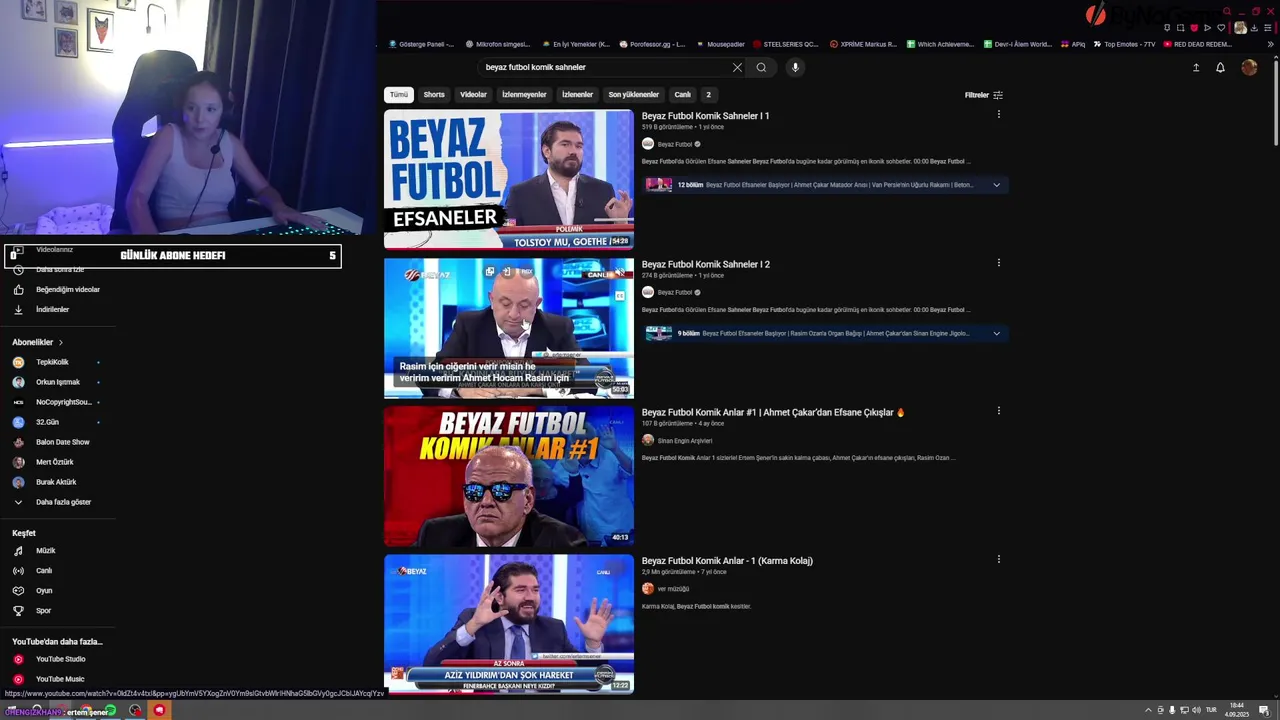Select the İzlenenler filter chip
This screenshot has height=720, width=1280.
(x=577, y=95)
